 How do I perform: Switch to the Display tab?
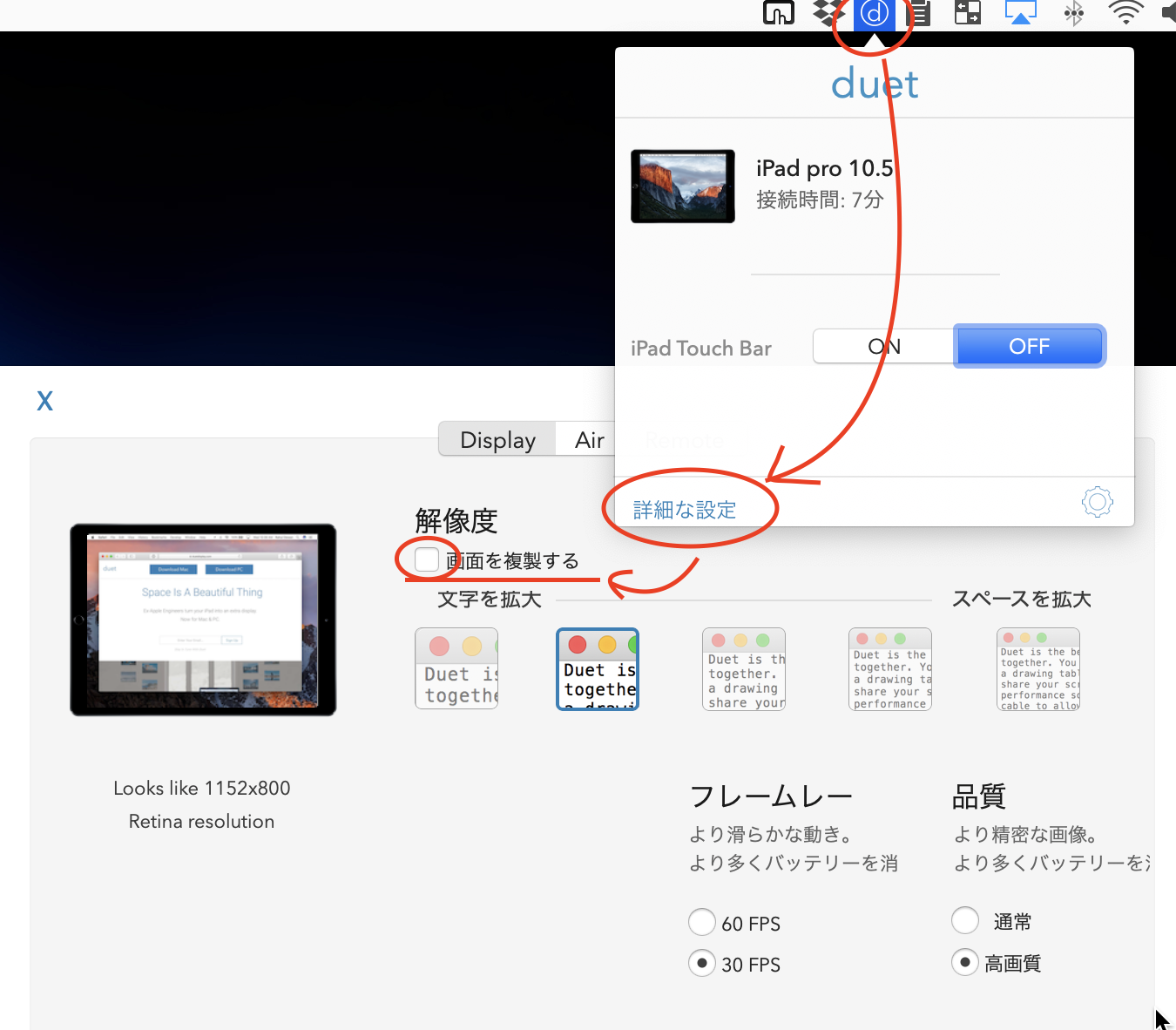[x=497, y=440]
